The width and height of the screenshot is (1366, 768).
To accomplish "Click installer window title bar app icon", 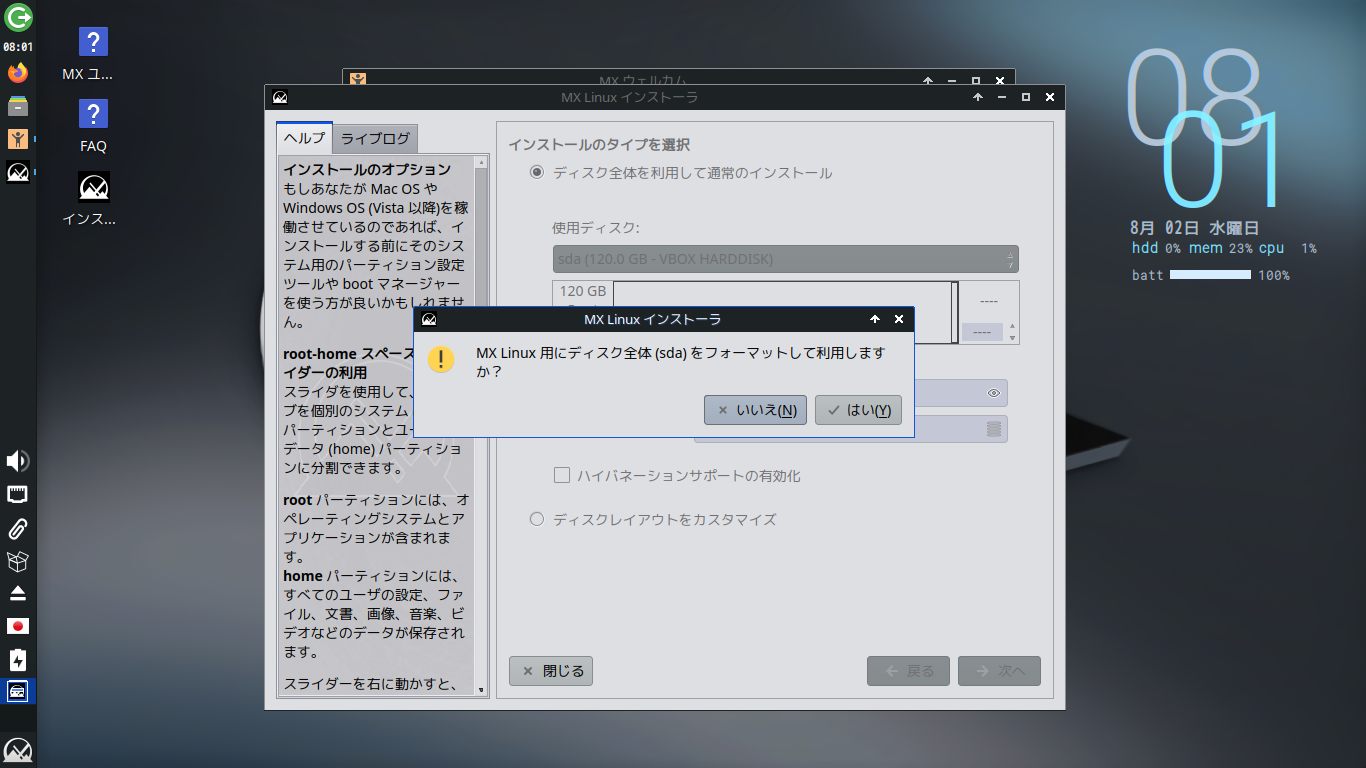I will tap(280, 97).
